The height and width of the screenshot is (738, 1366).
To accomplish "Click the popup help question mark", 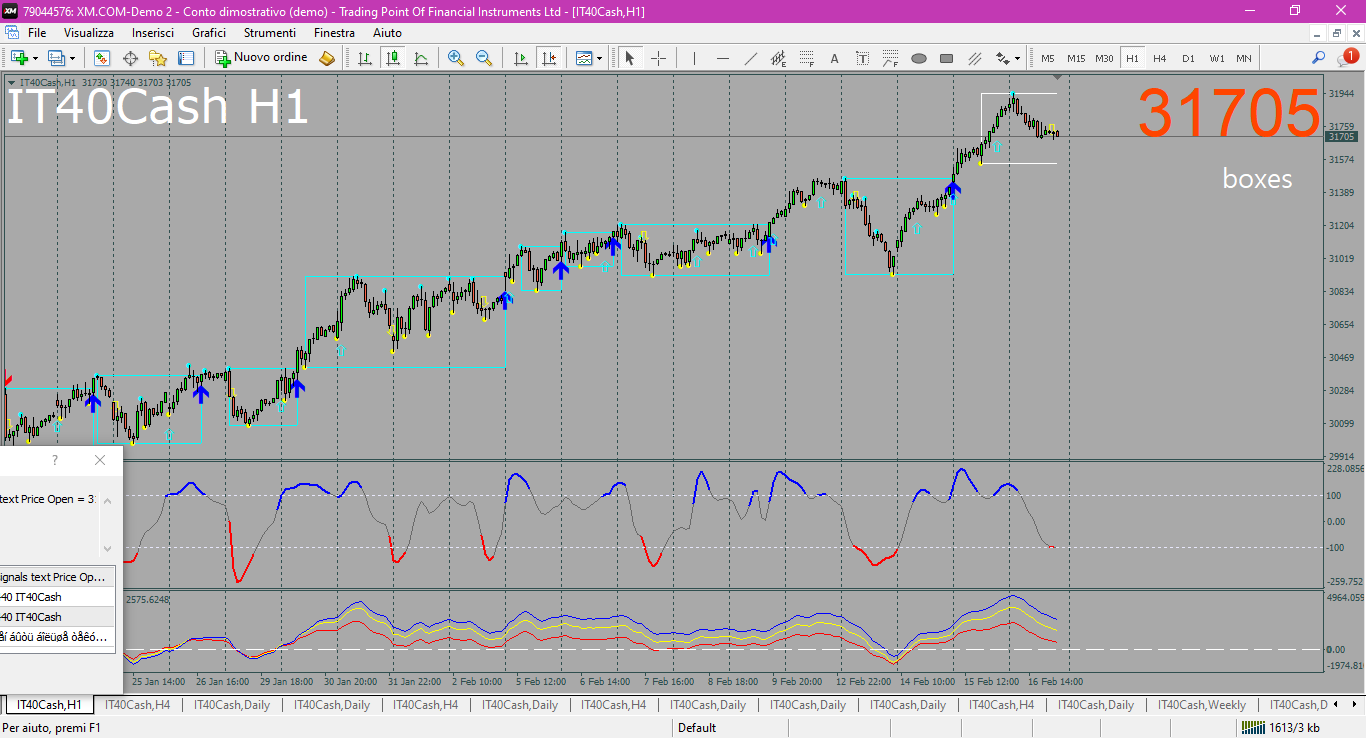I will tap(55, 460).
